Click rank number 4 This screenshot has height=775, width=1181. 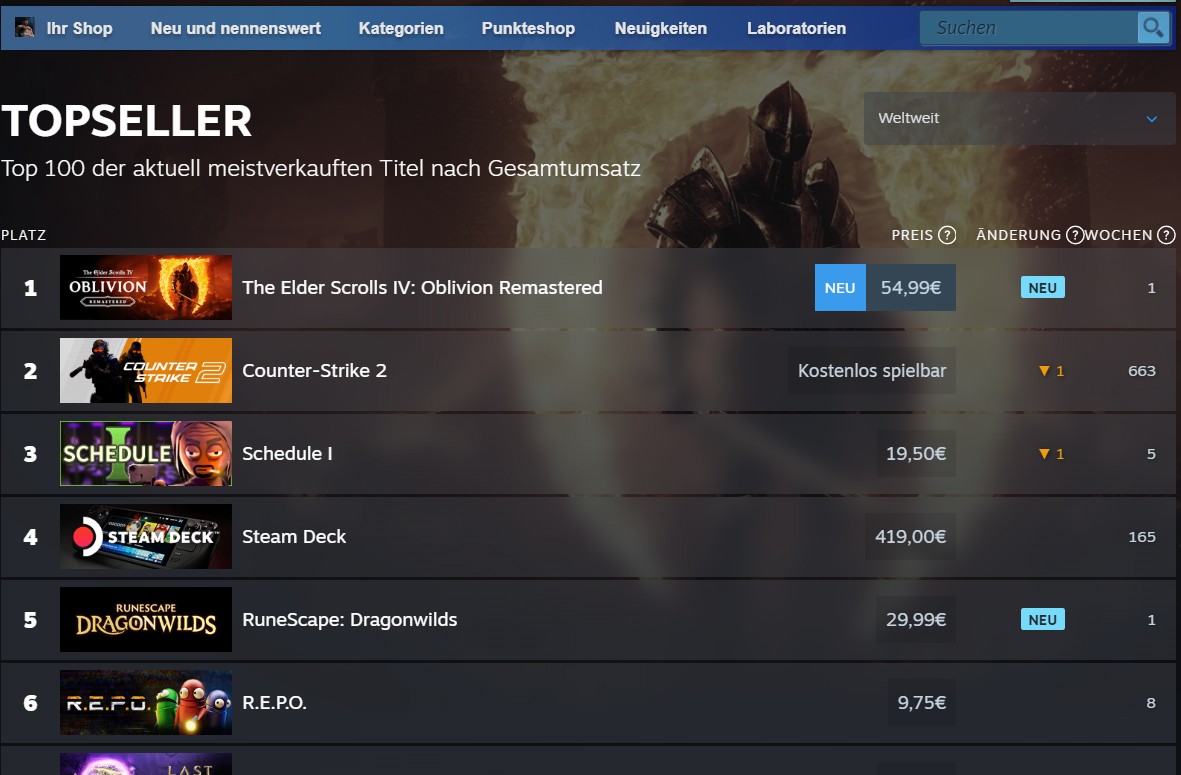pos(30,536)
